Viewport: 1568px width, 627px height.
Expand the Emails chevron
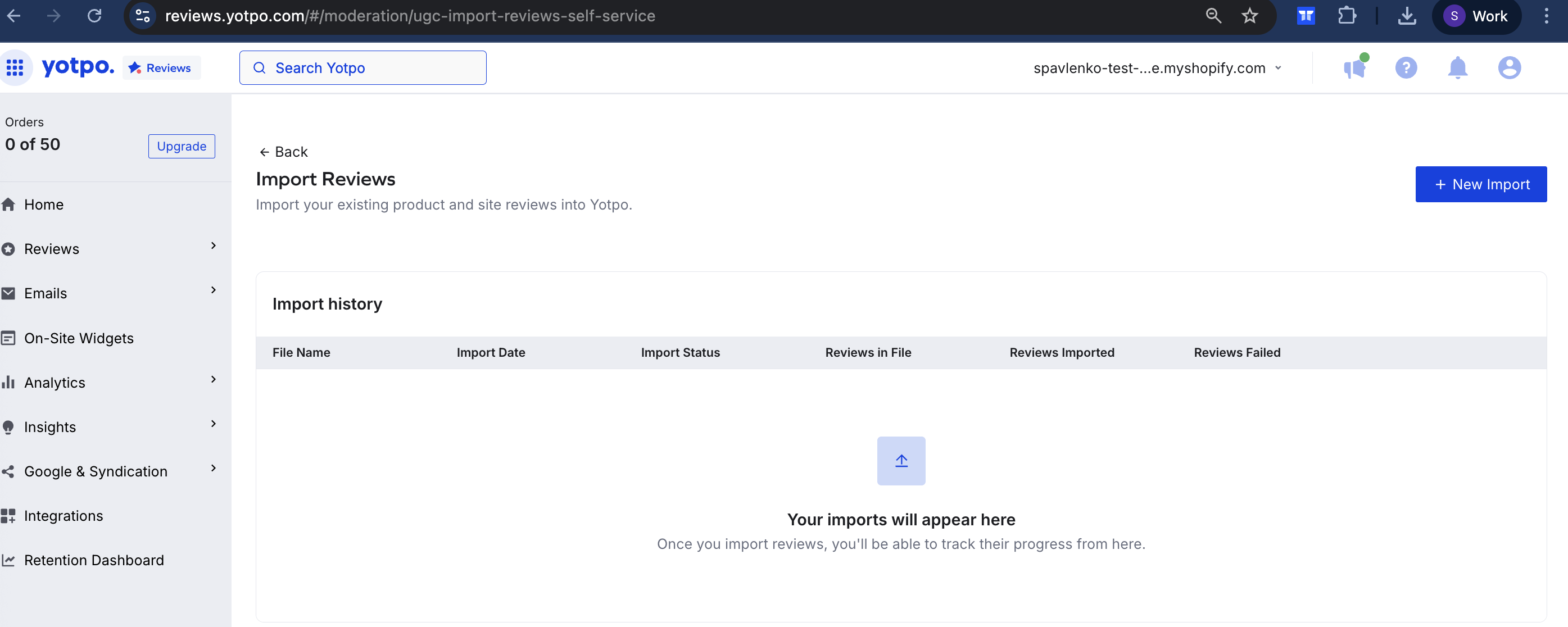point(214,290)
